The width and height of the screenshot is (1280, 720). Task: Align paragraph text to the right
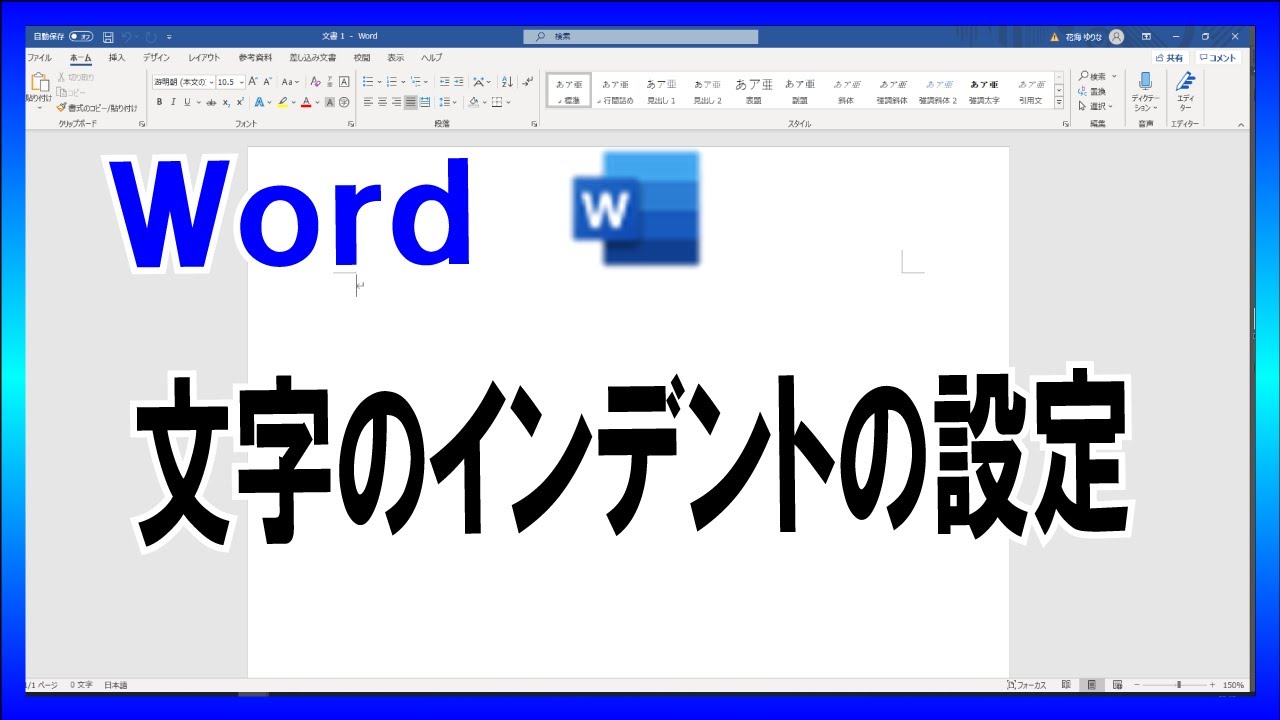coord(396,102)
